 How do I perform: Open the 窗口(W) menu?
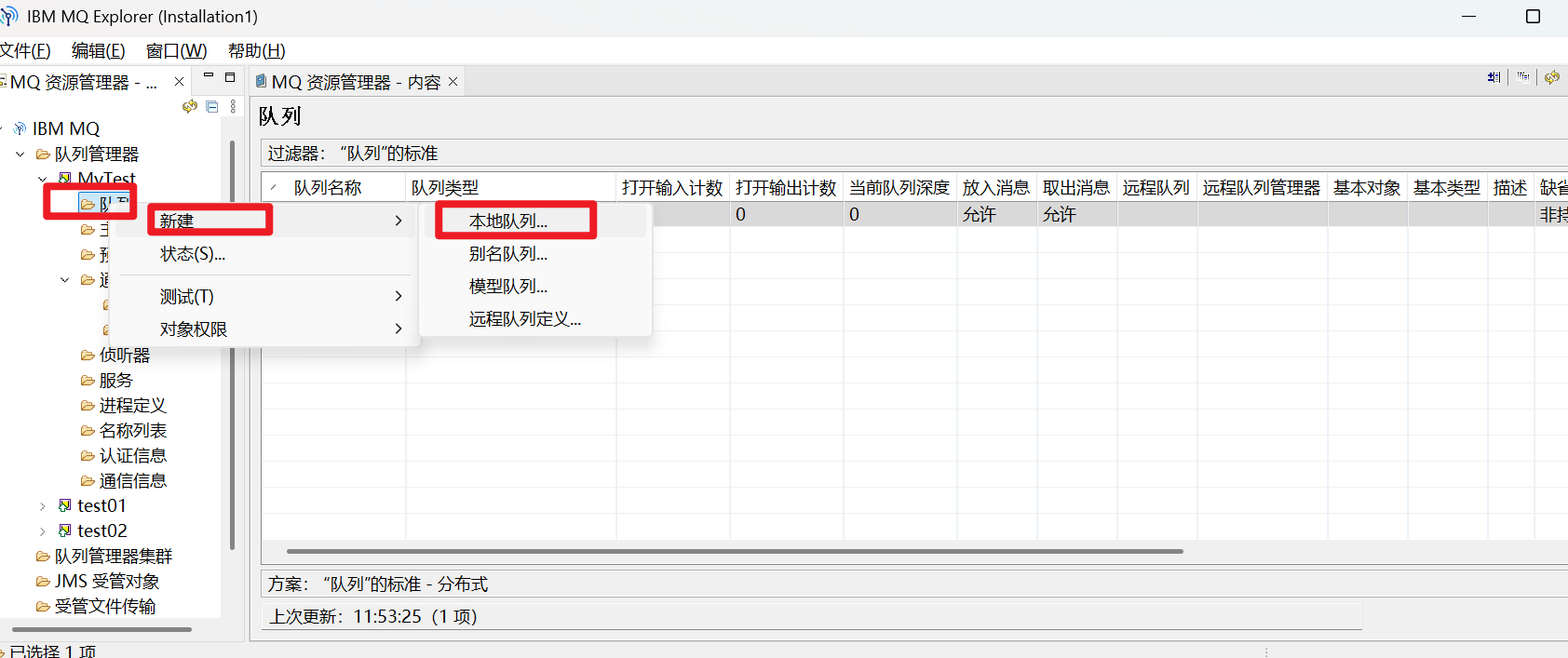coord(176,50)
